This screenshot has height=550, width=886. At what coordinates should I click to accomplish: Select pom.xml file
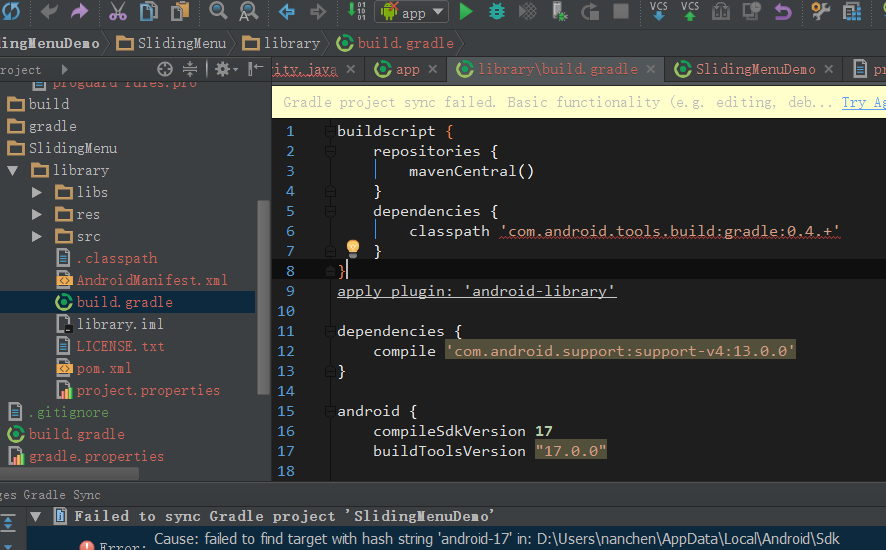pyautogui.click(x=94, y=368)
